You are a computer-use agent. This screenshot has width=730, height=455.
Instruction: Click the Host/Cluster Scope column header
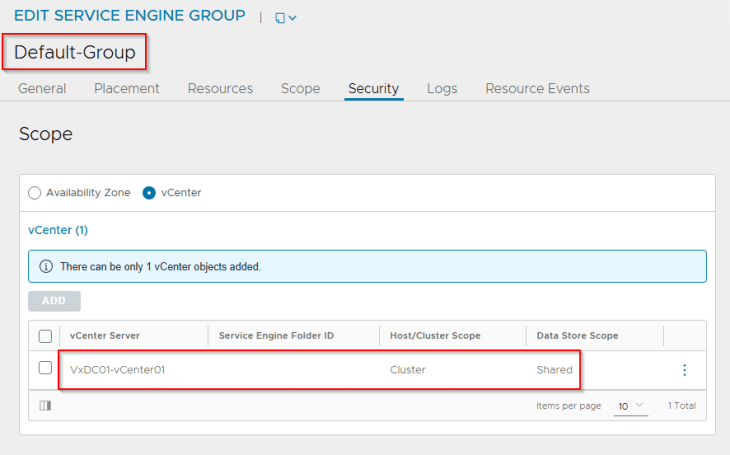pyautogui.click(x=435, y=336)
